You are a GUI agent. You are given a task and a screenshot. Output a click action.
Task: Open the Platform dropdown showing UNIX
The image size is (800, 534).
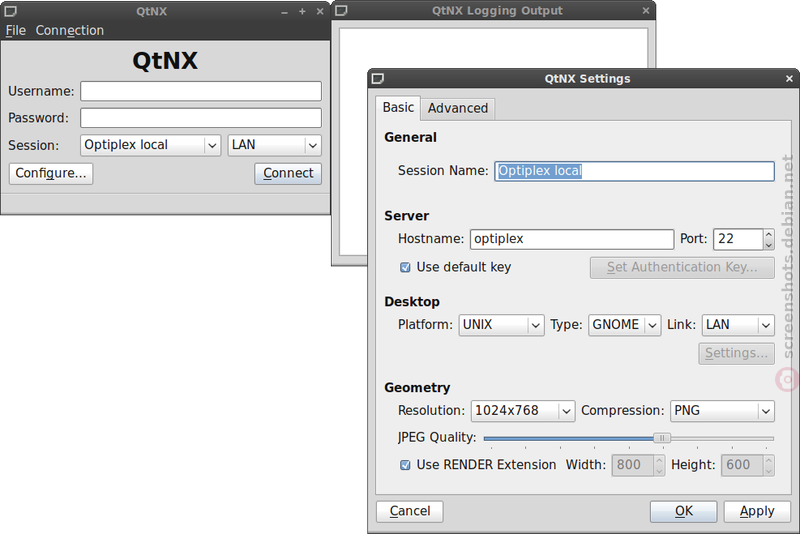click(x=501, y=325)
